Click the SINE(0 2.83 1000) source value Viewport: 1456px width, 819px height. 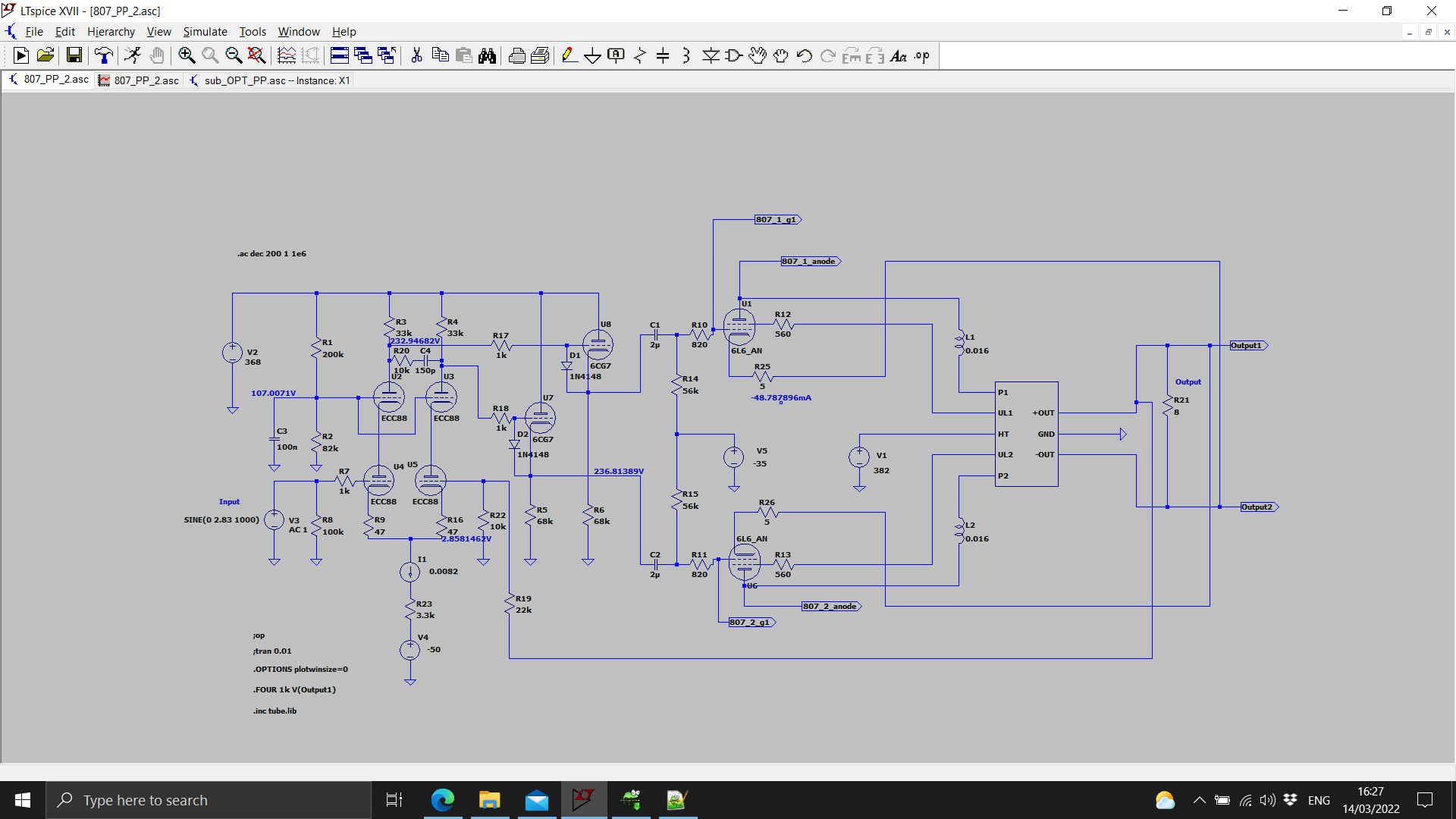tap(221, 520)
